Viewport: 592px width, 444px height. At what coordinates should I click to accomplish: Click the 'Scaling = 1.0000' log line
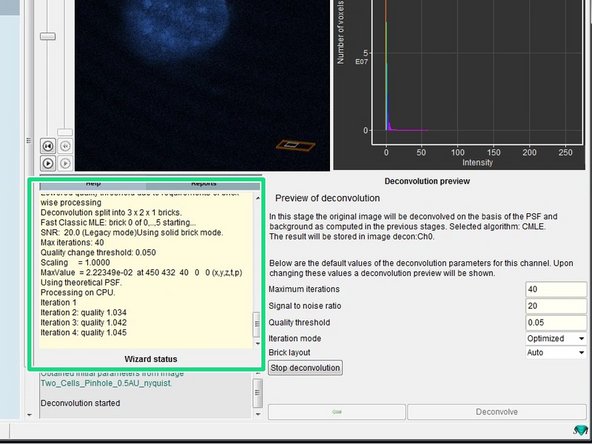[75, 262]
